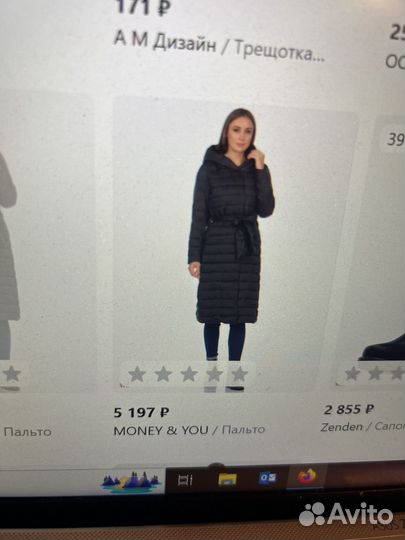This screenshot has height=540, width=405.
Task: Open Outlook from the taskbar
Action: click(267, 478)
